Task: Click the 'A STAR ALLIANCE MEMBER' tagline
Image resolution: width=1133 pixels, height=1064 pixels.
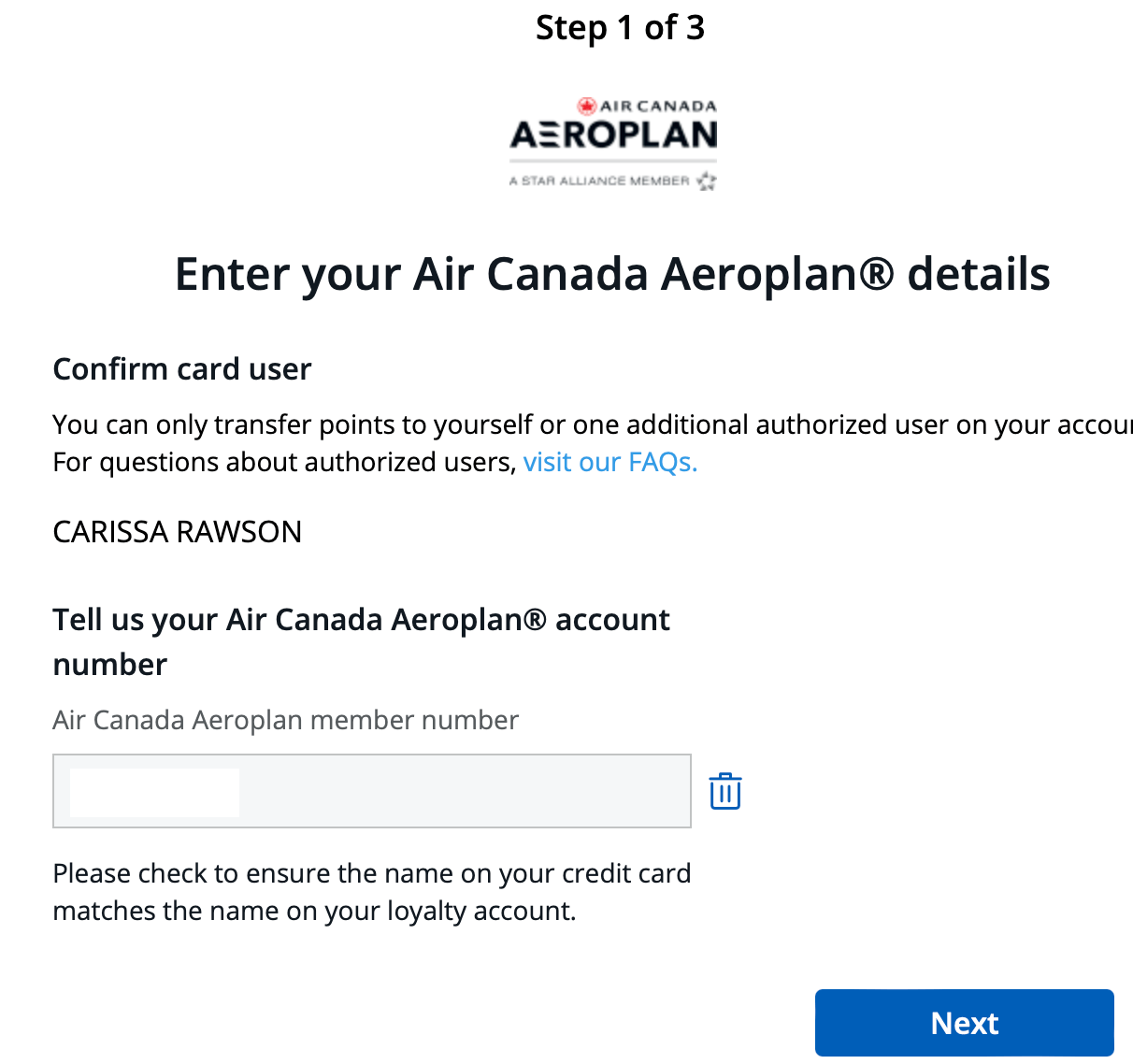Action: pos(599,180)
